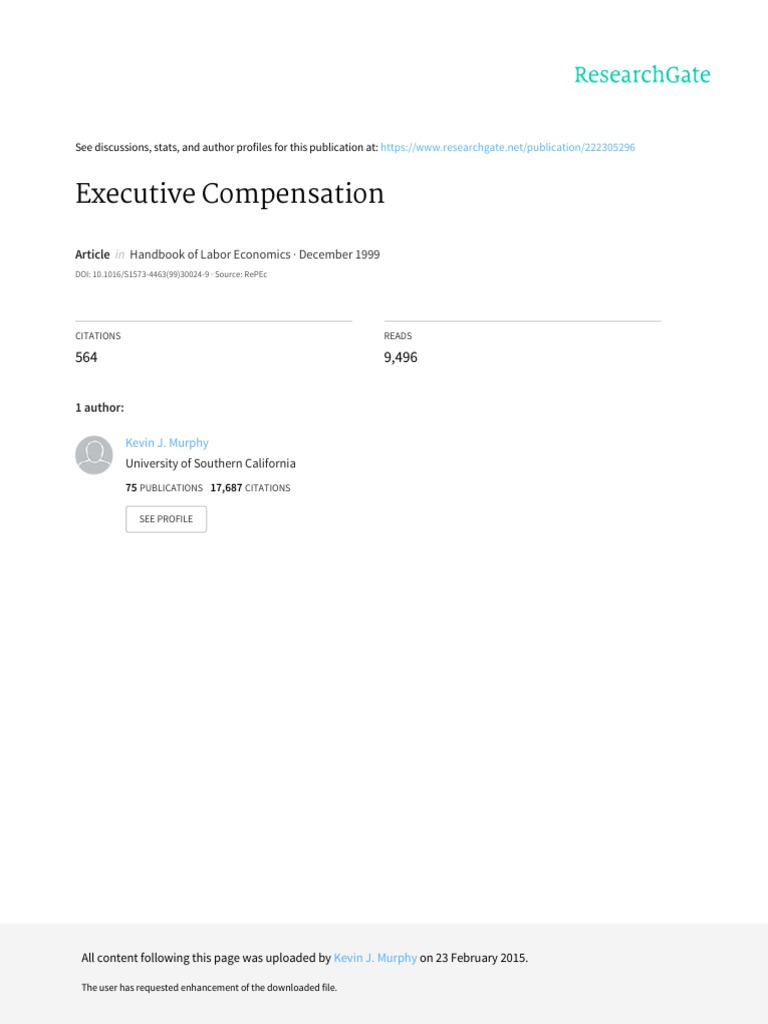Click the author avatar placeholder icon
Viewport: 768px width, 1024px height.
(94, 455)
